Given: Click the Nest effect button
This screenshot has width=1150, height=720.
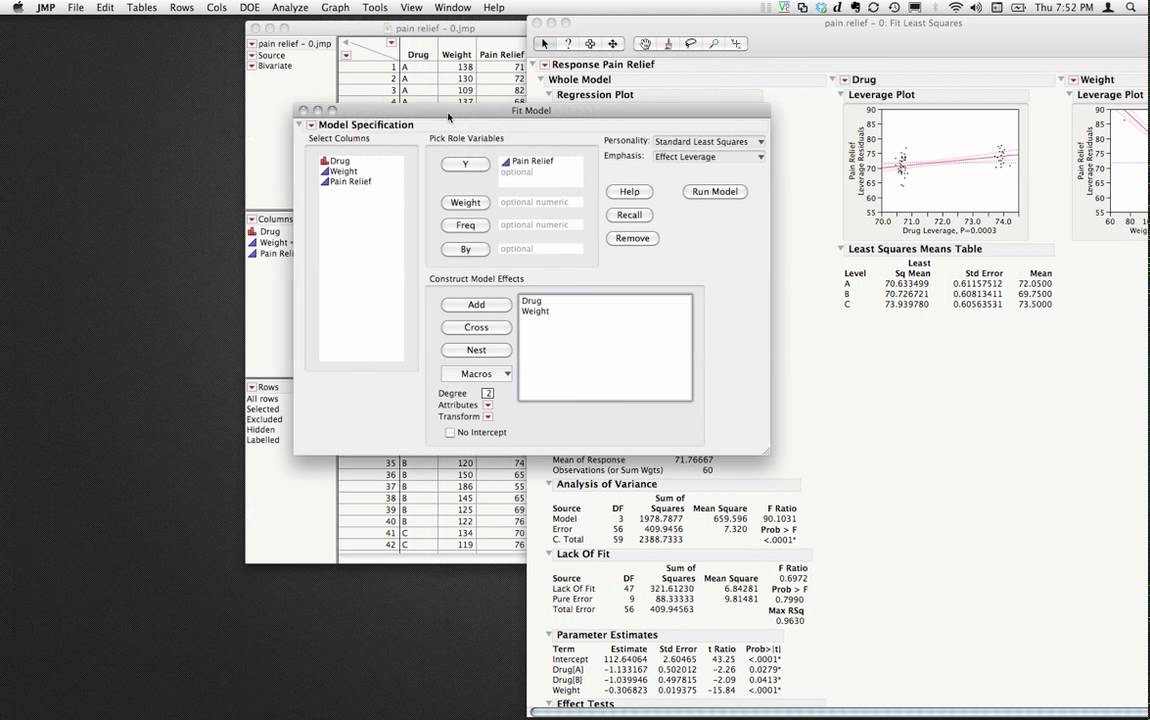Looking at the screenshot, I should pos(477,350).
